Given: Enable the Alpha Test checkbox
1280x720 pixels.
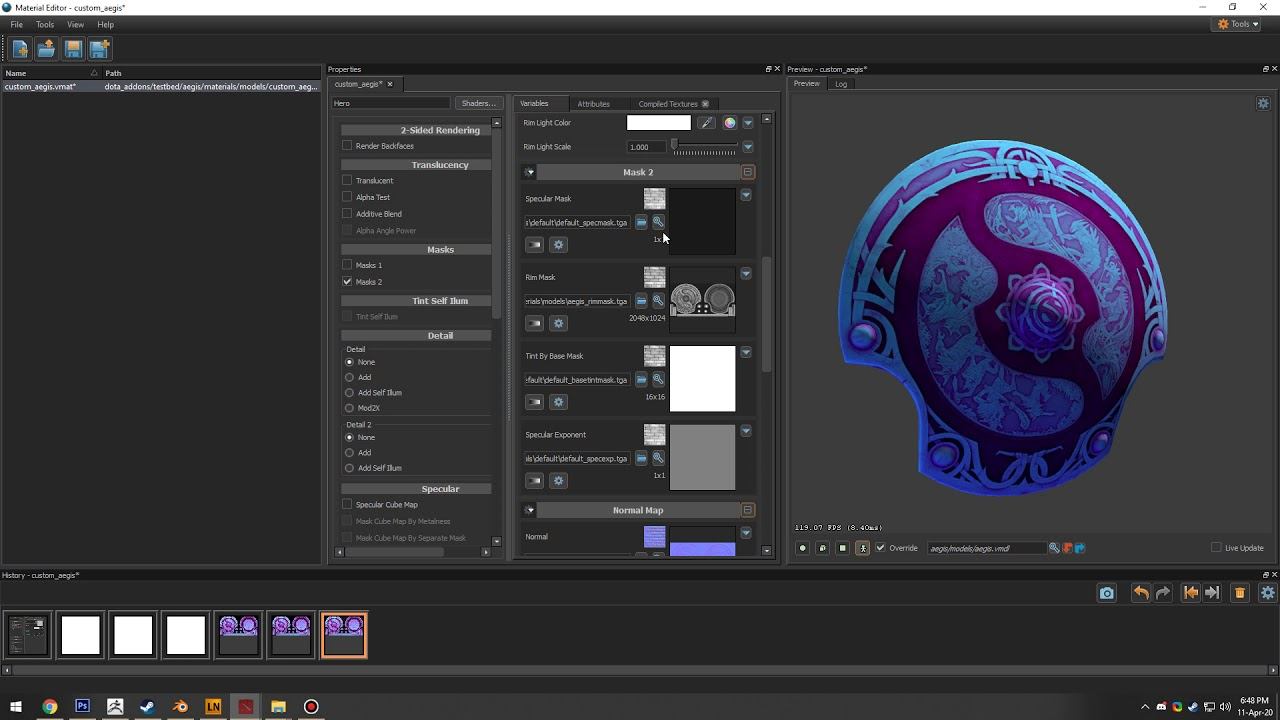Looking at the screenshot, I should [x=347, y=197].
